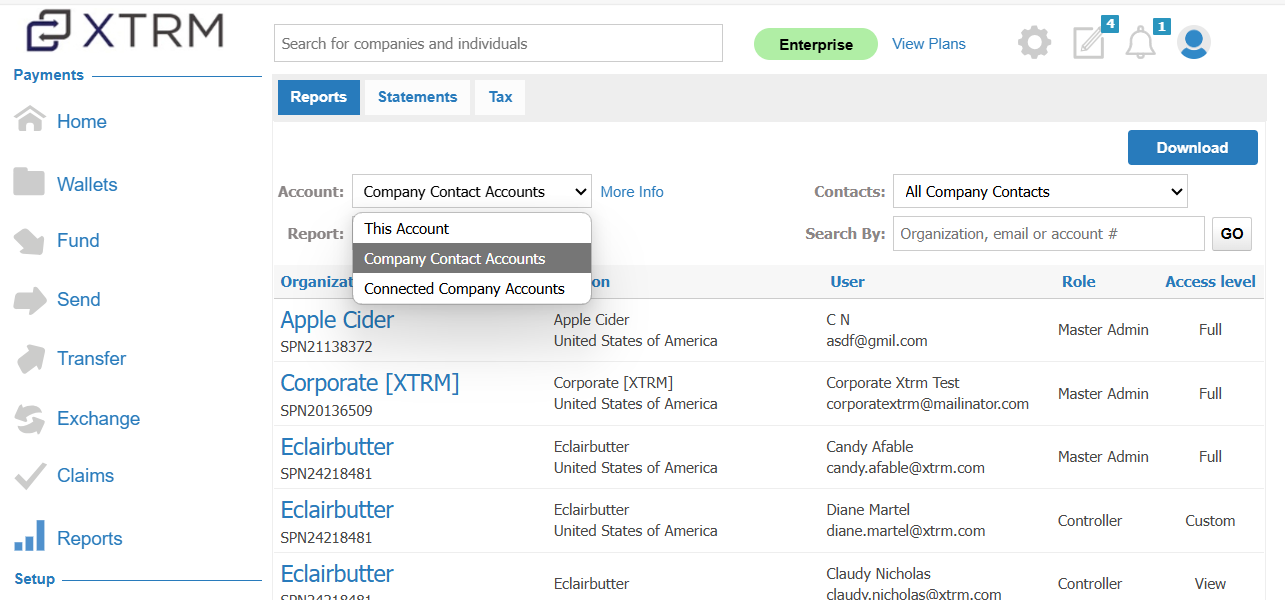Click the Home house icon in sidebar
Image resolution: width=1285 pixels, height=600 pixels.
point(29,120)
